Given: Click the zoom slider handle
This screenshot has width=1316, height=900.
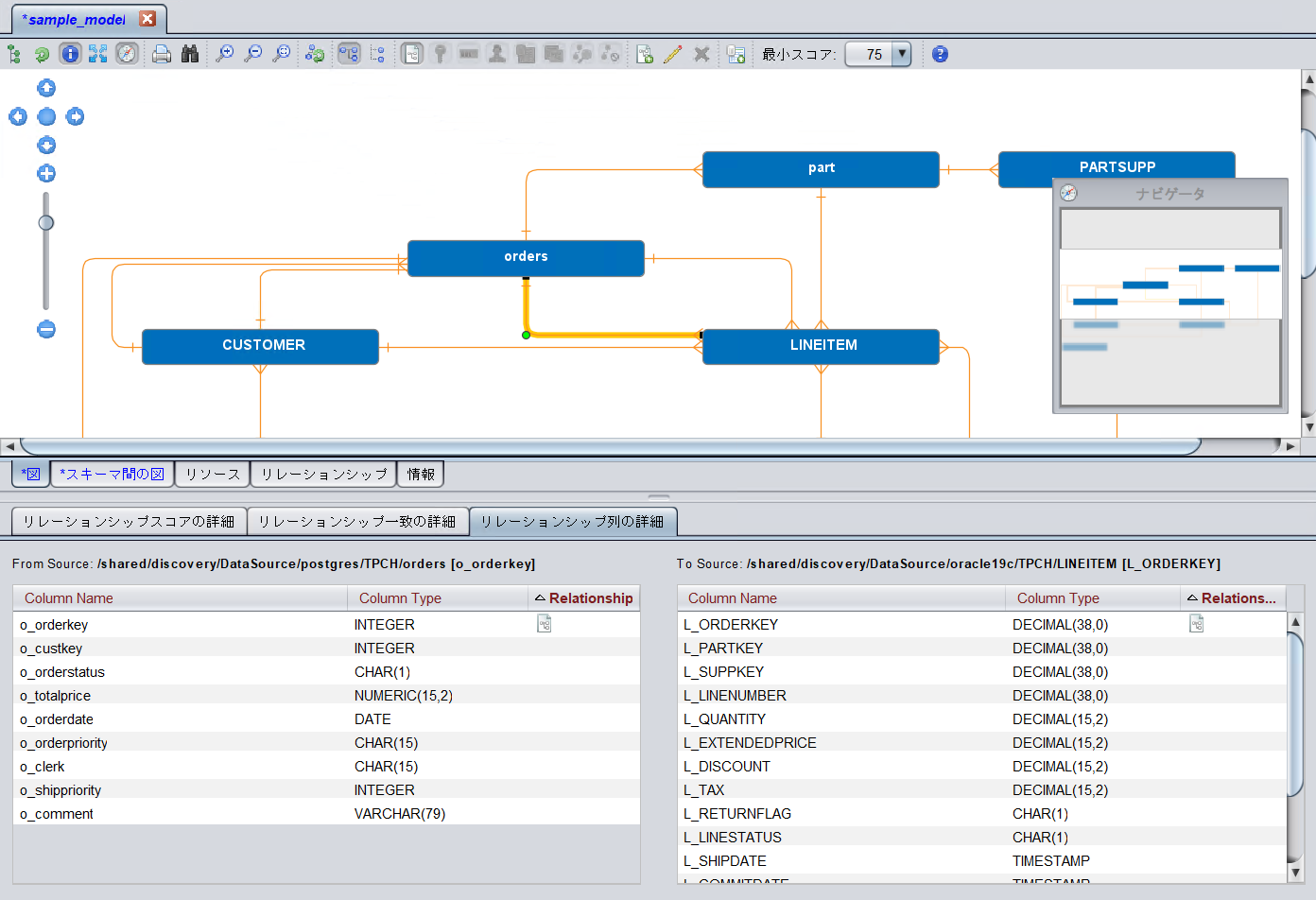Looking at the screenshot, I should tap(46, 223).
